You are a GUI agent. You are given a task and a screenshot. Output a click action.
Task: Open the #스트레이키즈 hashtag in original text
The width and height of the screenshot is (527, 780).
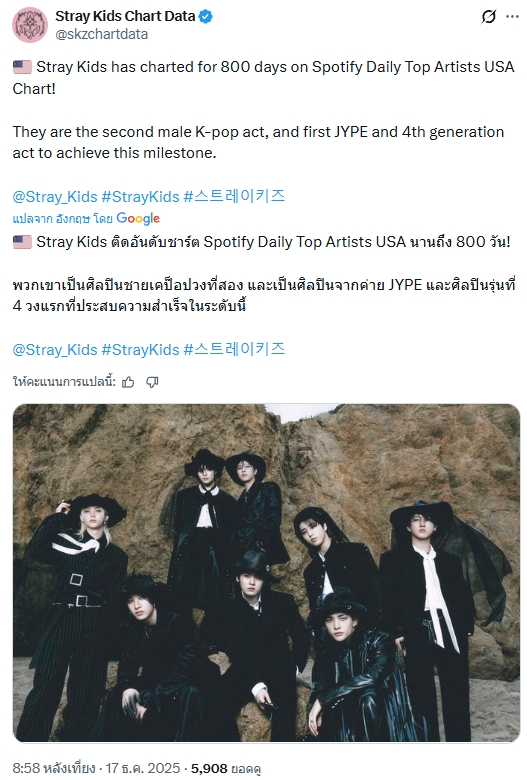point(234,196)
